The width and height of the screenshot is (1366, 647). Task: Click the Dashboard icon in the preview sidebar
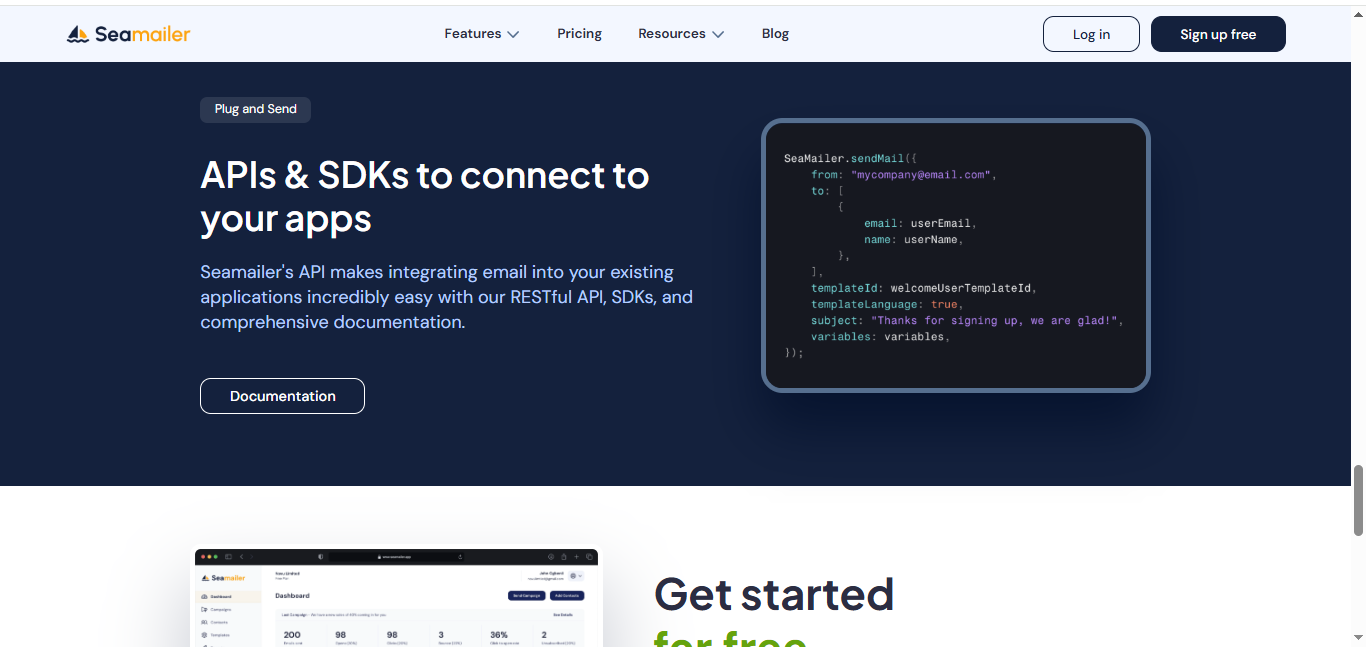coord(204,596)
